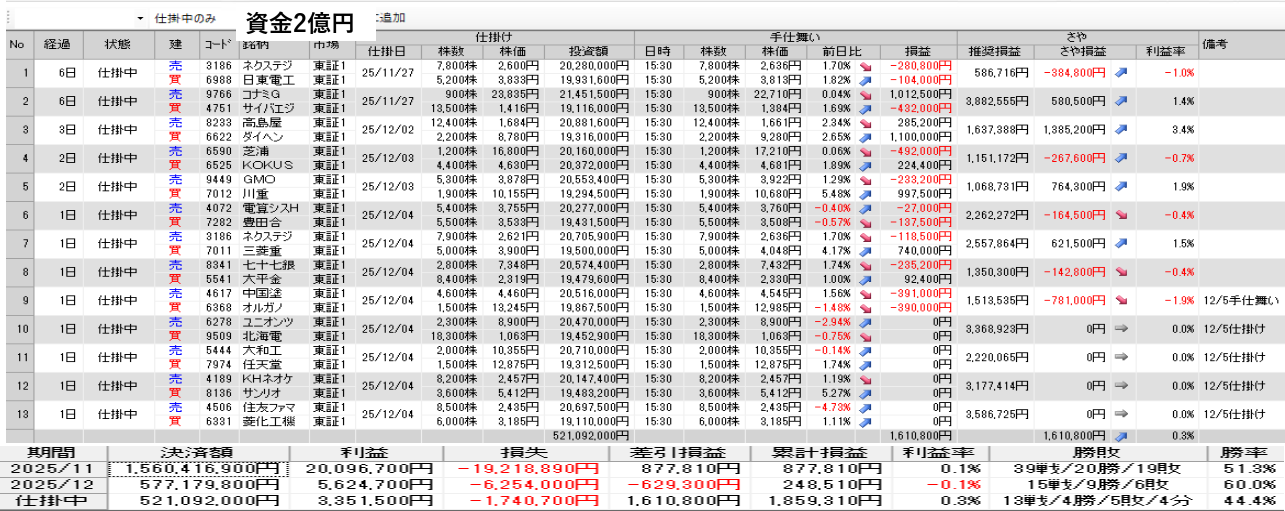
Task: Click the red spread arrow in row 9
Action: tap(1121, 299)
